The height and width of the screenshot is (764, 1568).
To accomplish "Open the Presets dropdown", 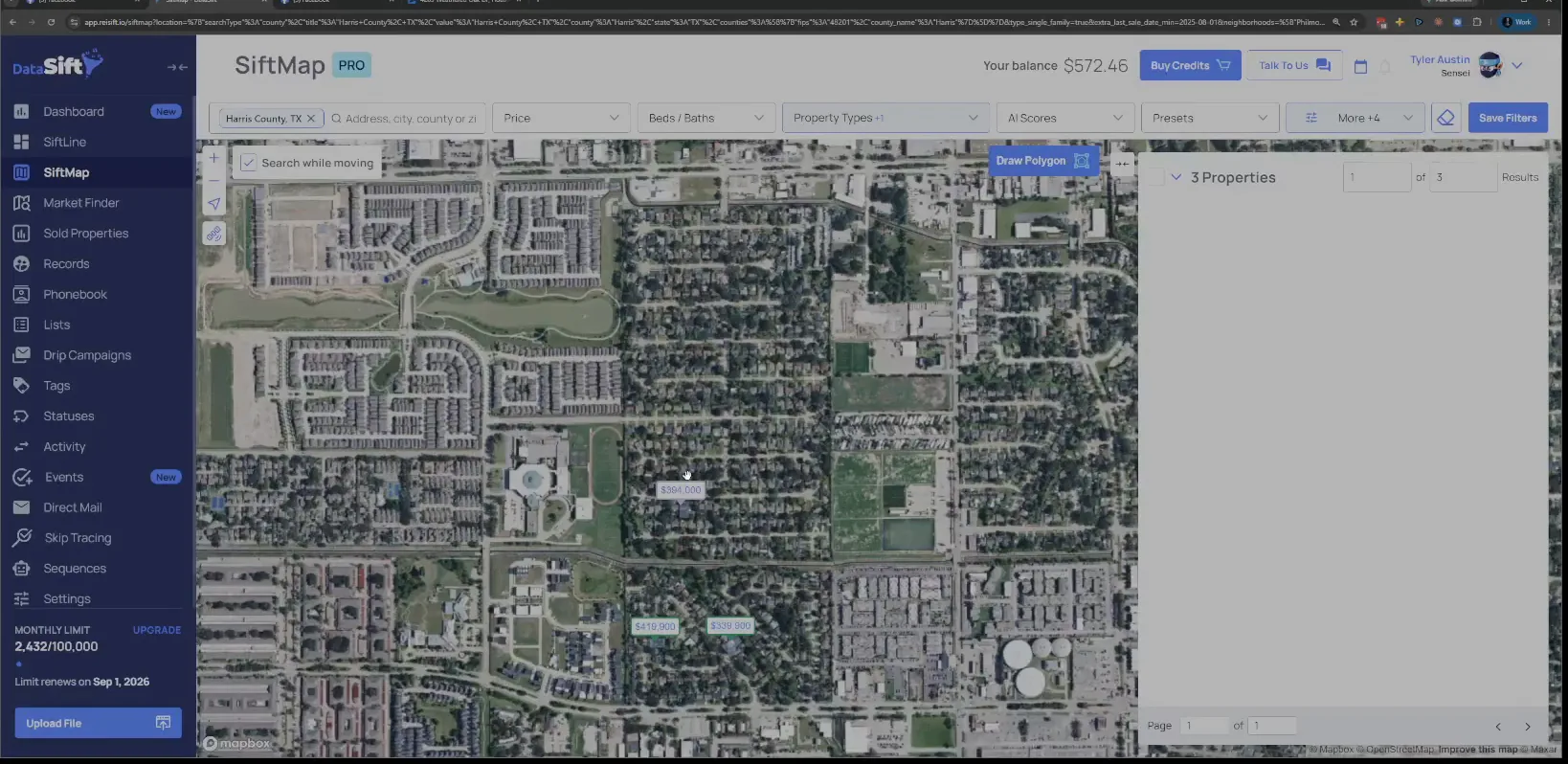I will coord(1210,118).
